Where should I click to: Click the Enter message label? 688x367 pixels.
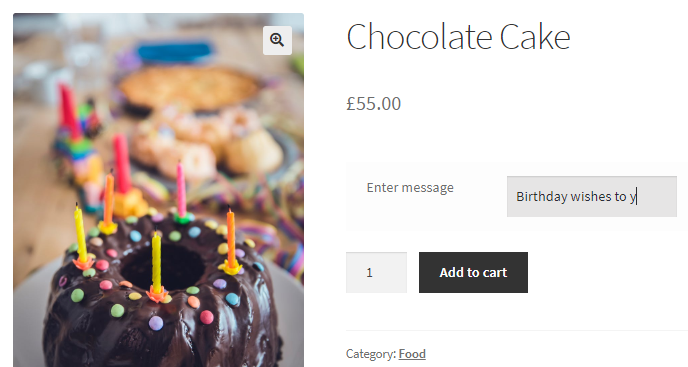tap(410, 188)
